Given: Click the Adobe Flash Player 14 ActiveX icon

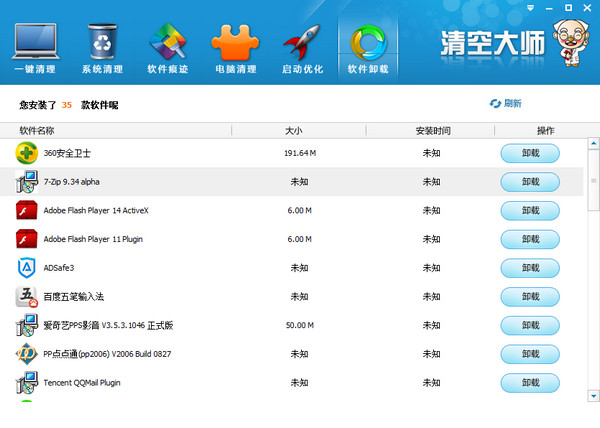Looking at the screenshot, I should 26,210.
